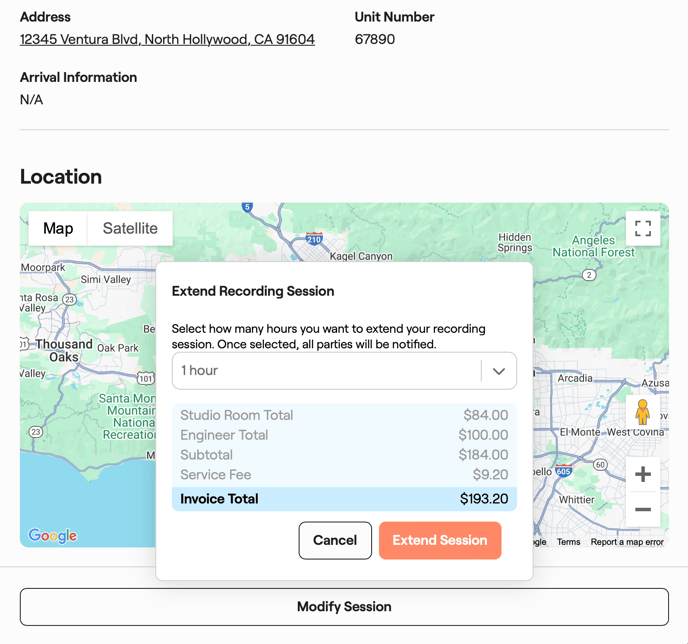This screenshot has width=688, height=644.
Task: Open the map Terms link
Action: click(568, 542)
